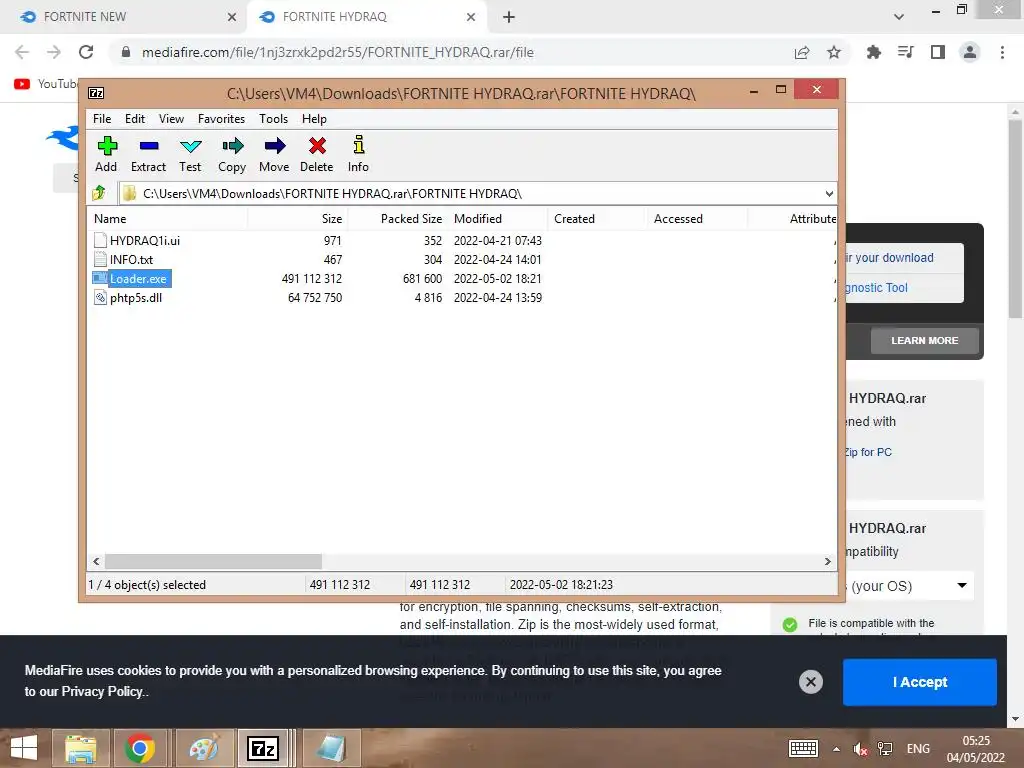The image size is (1024, 768).
Task: Click the browser address bar URL
Action: pyautogui.click(x=338, y=52)
